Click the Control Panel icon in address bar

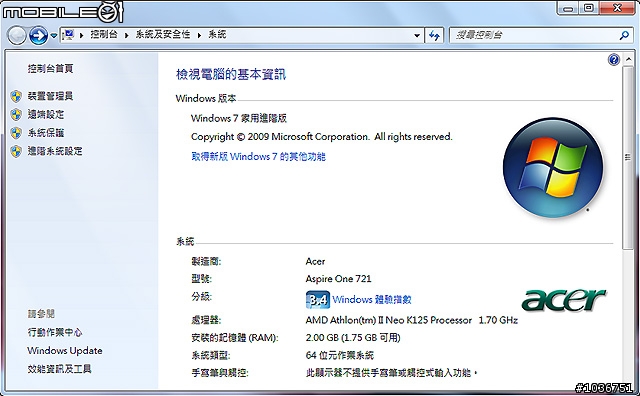click(x=69, y=35)
